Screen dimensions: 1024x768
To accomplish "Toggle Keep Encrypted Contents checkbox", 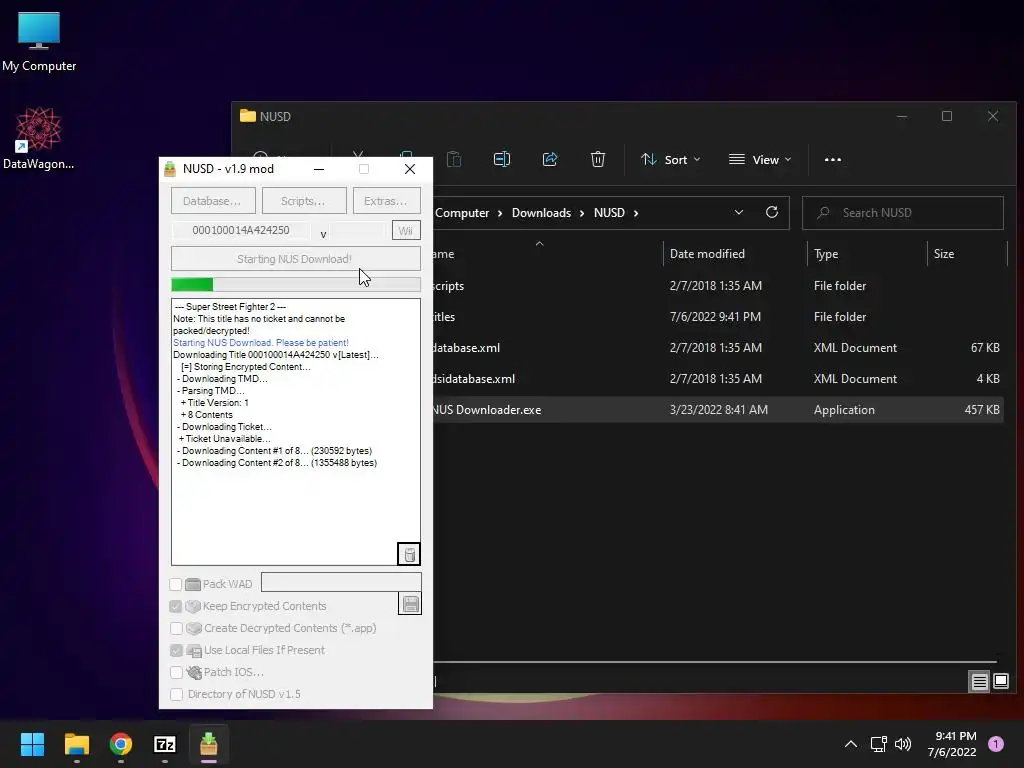I will [x=176, y=606].
